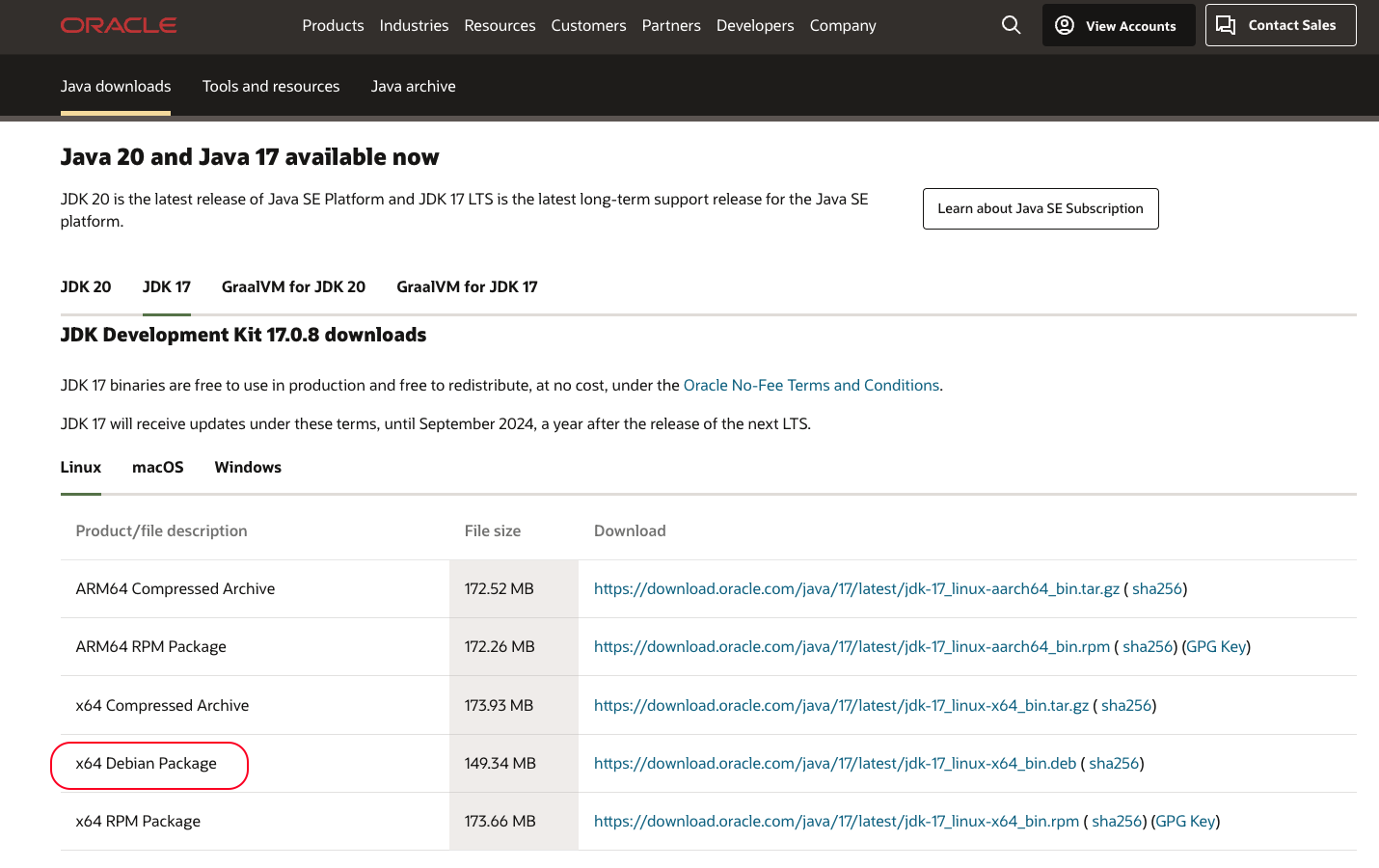Click the ARM64 Compressed Archive description
The height and width of the screenshot is (868, 1379).
pos(176,588)
